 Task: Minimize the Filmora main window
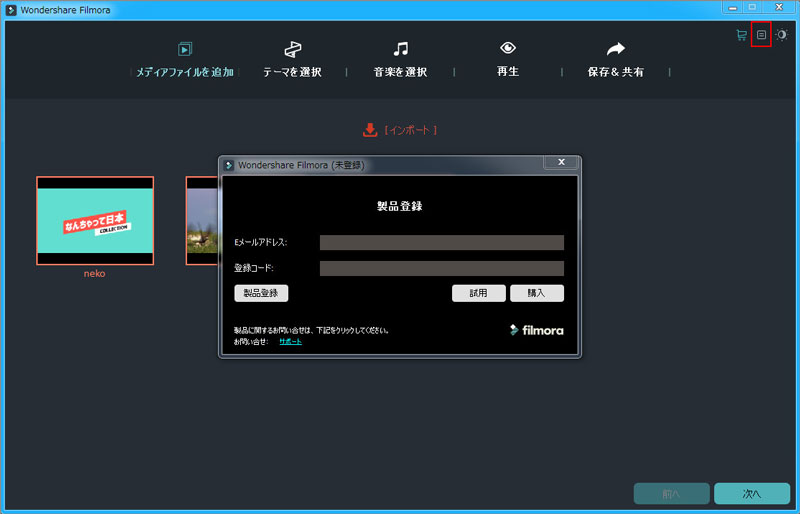[733, 7]
